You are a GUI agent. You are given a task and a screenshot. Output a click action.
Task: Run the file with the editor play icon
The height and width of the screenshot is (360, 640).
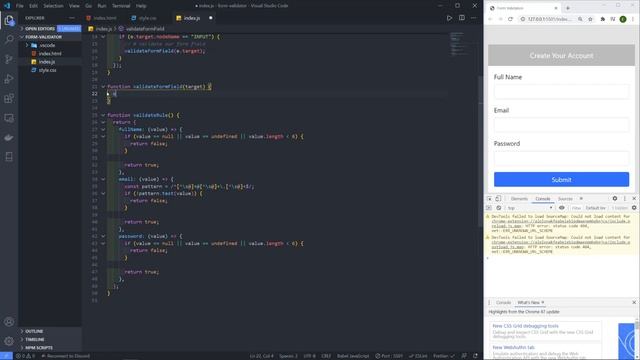(x=449, y=18)
